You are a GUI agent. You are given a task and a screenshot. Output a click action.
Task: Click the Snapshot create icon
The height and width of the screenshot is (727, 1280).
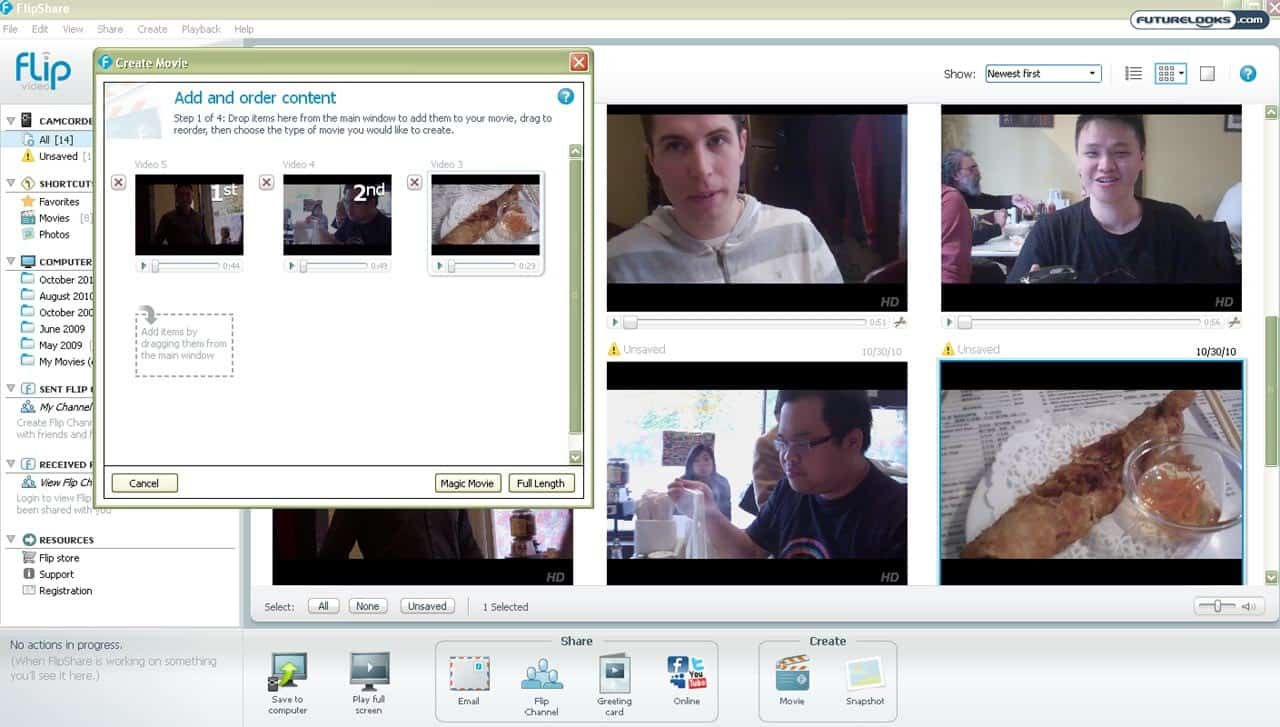pos(864,674)
